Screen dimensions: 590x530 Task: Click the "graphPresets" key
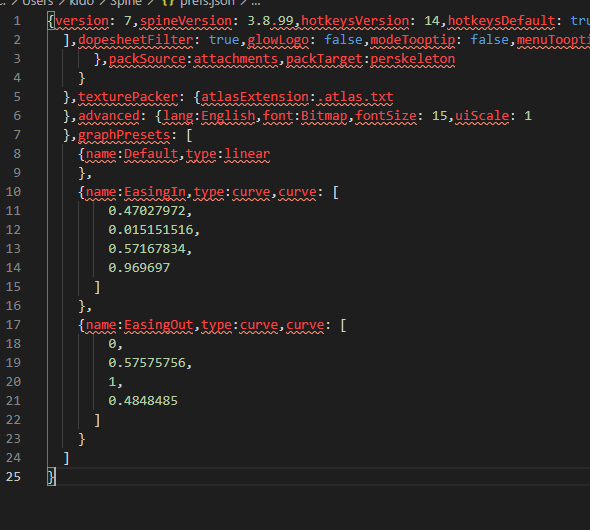(x=124, y=135)
